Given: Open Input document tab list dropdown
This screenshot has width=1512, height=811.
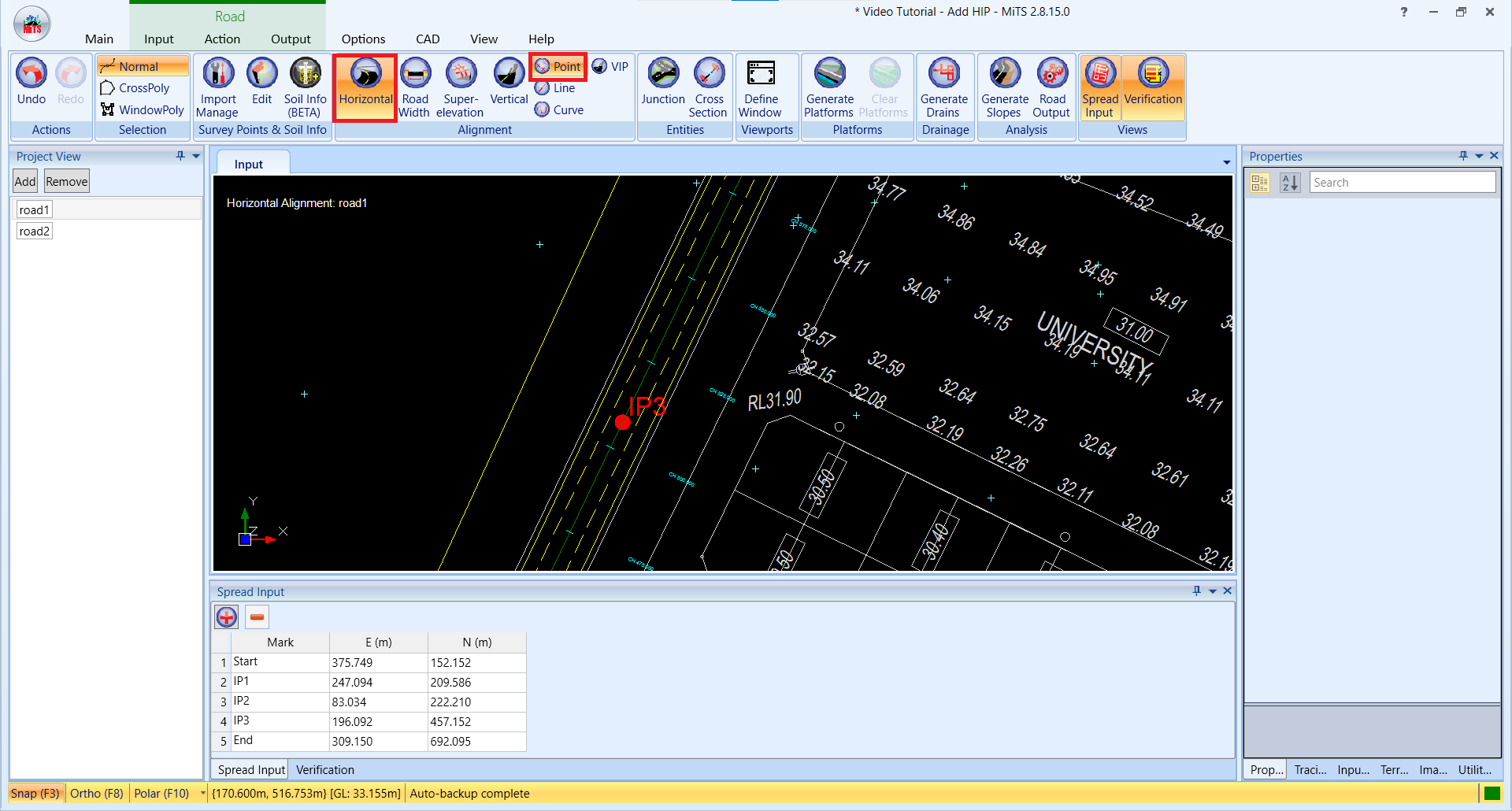Looking at the screenshot, I should point(1226,163).
